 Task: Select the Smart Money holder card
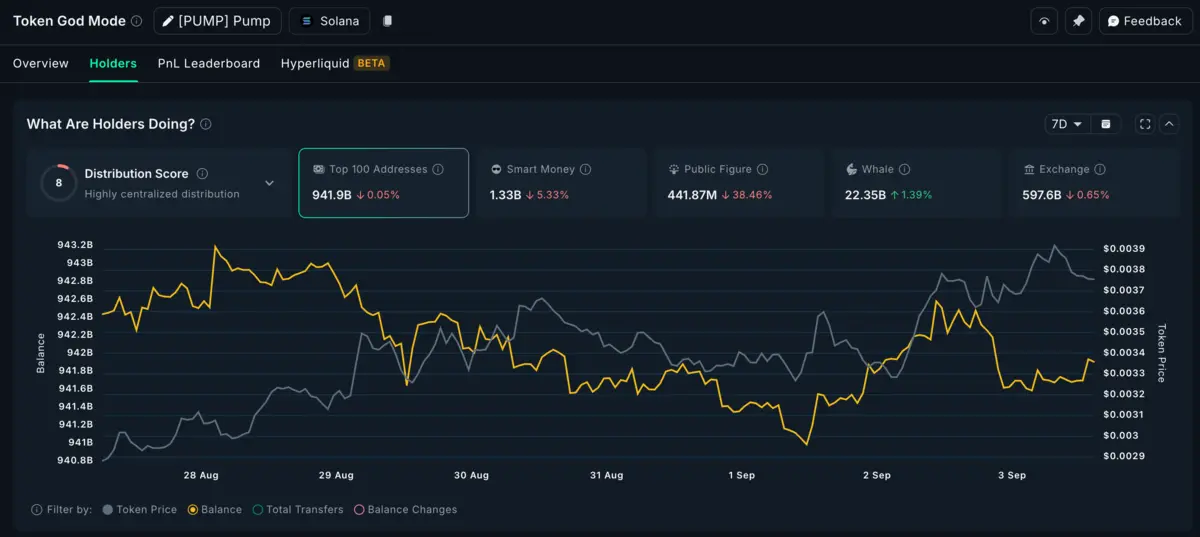561,183
